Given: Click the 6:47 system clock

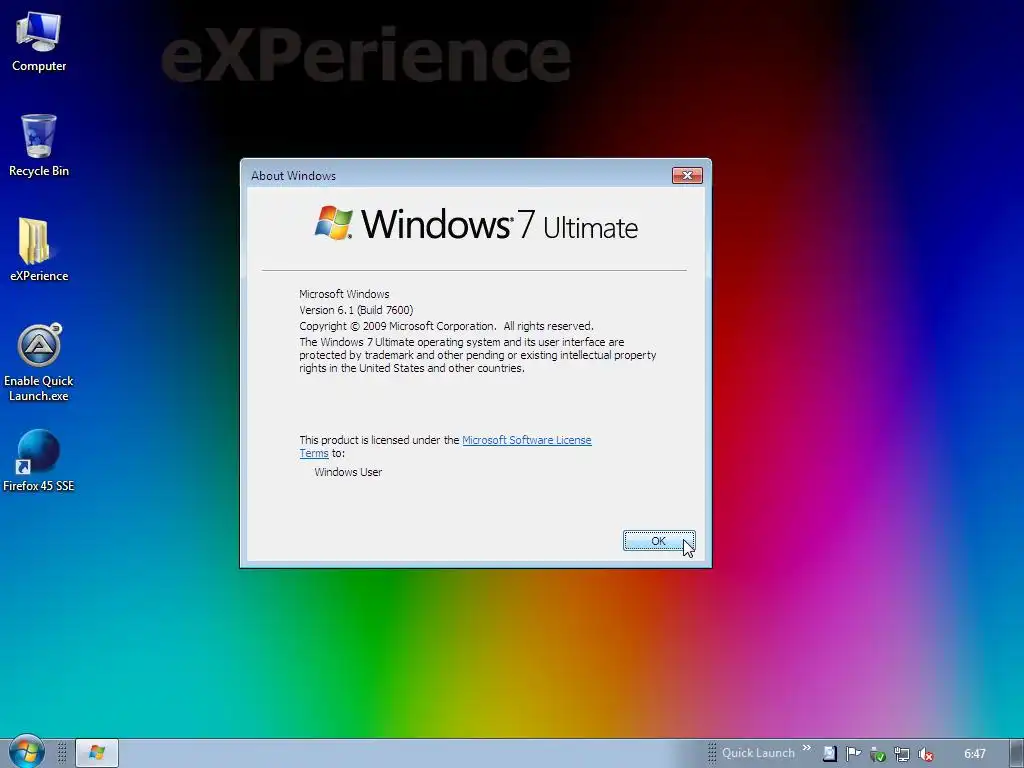Looking at the screenshot, I should click(x=974, y=754).
